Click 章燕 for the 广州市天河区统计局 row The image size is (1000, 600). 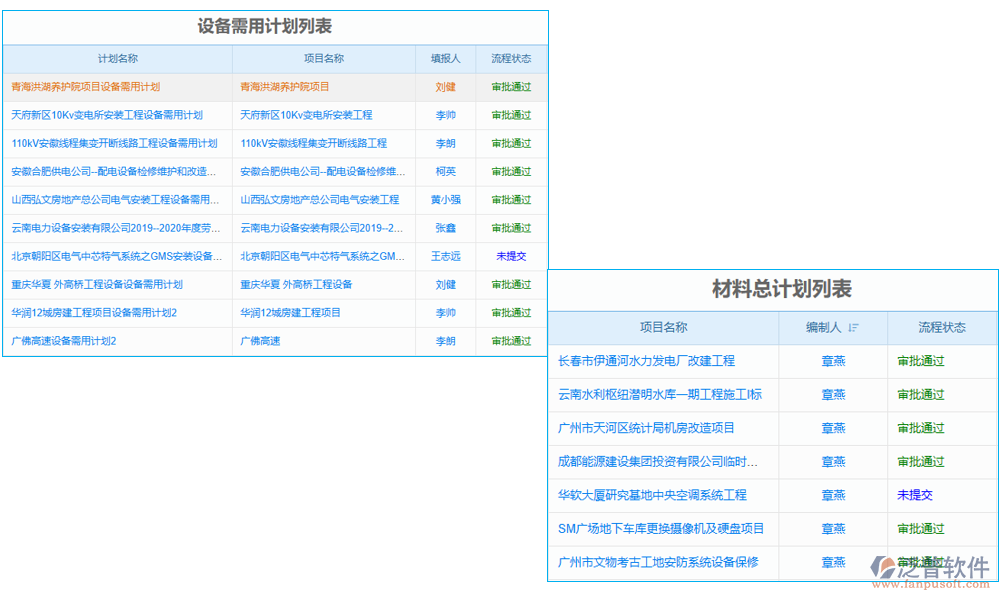pyautogui.click(x=833, y=428)
